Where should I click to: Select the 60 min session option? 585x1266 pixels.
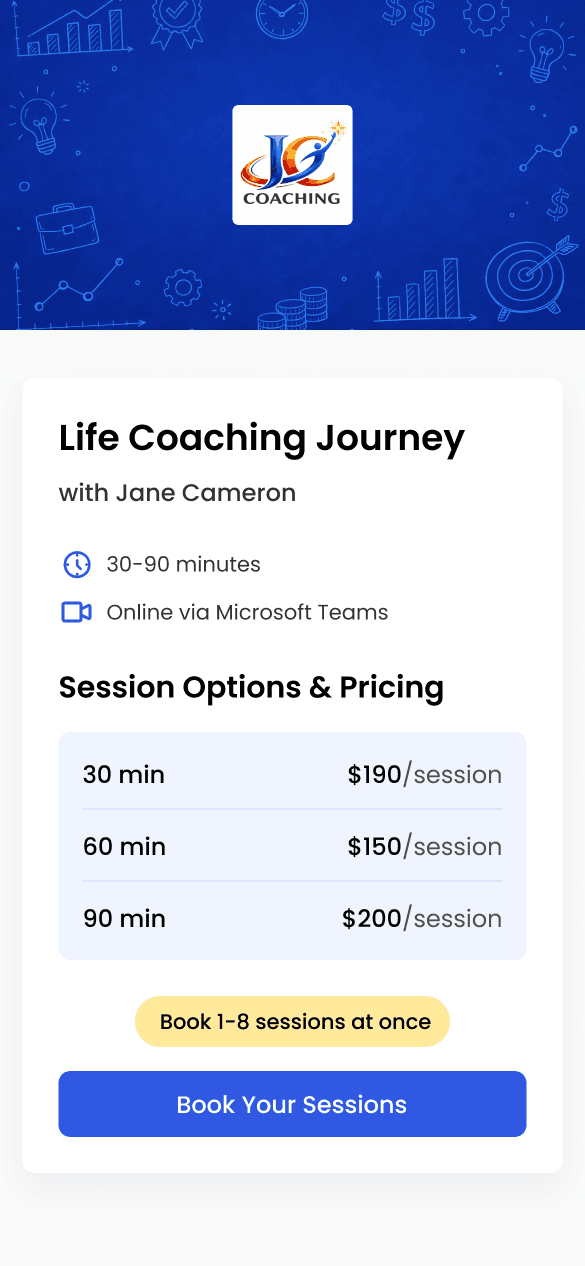point(292,846)
